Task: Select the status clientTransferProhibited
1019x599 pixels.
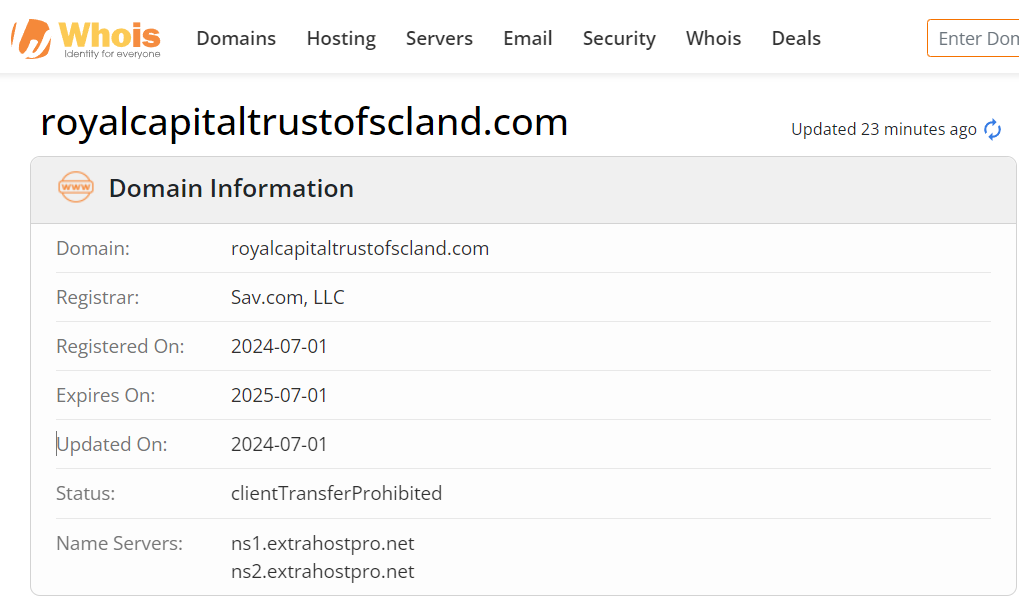Action: [337, 493]
